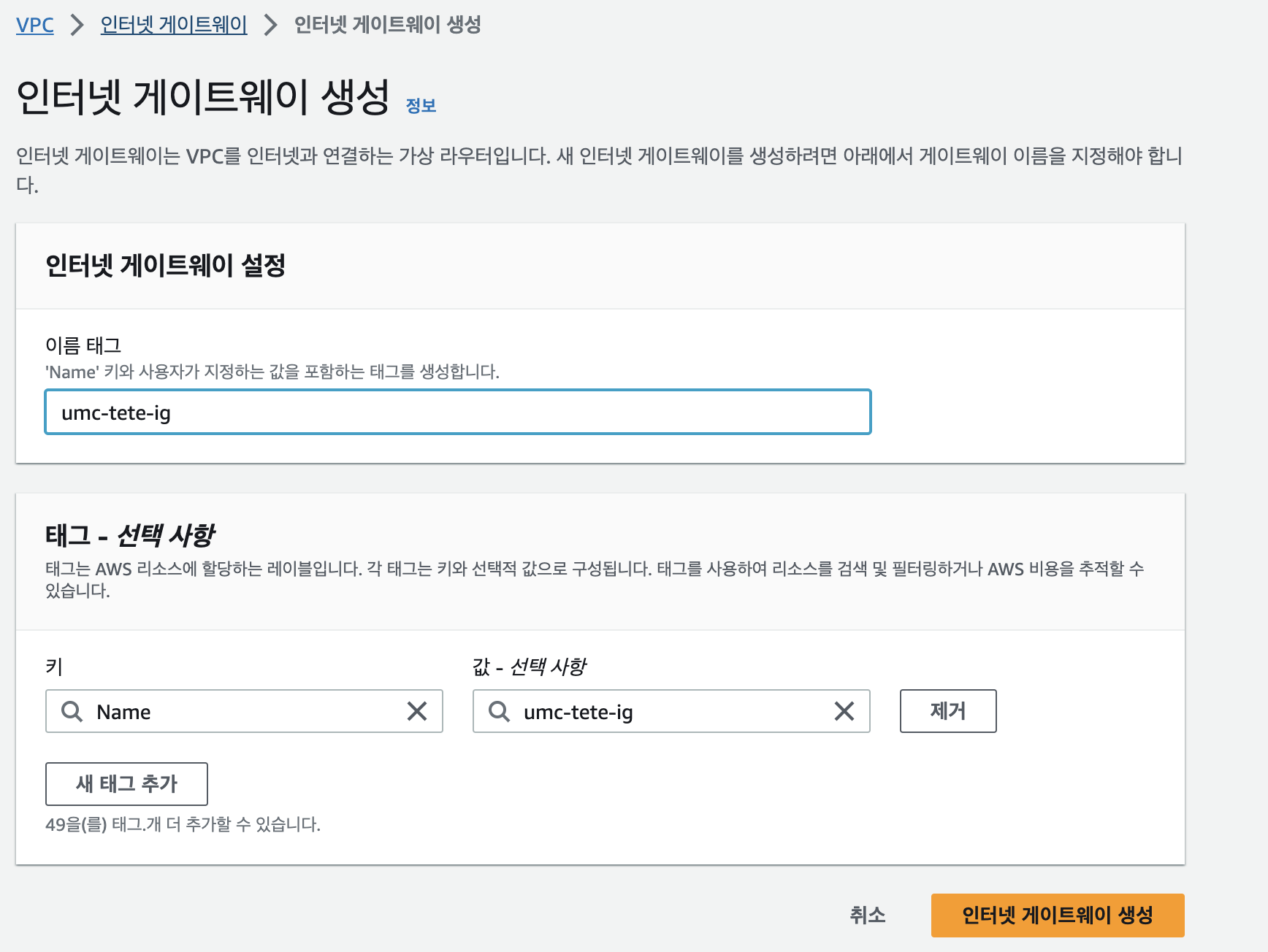Go to 인터넷 게이트웨이 breadcrumb link

click(174, 25)
